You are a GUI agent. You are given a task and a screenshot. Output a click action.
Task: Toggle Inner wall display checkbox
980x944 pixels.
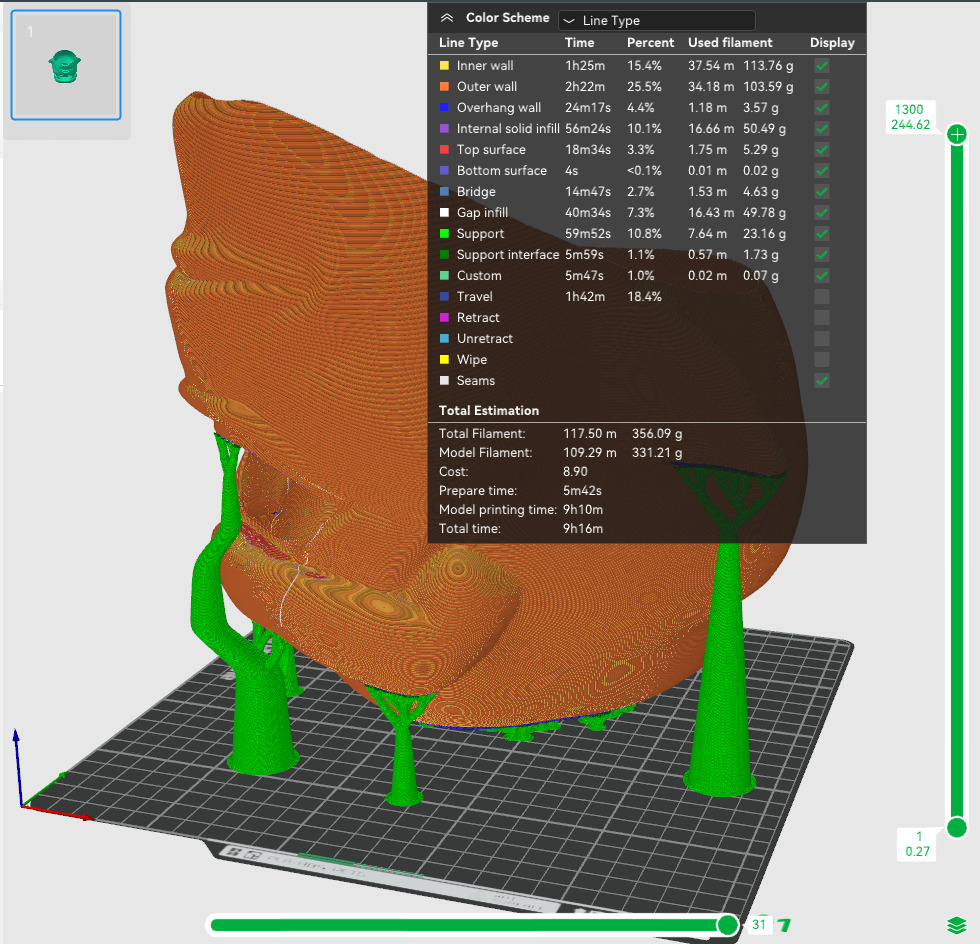[822, 66]
